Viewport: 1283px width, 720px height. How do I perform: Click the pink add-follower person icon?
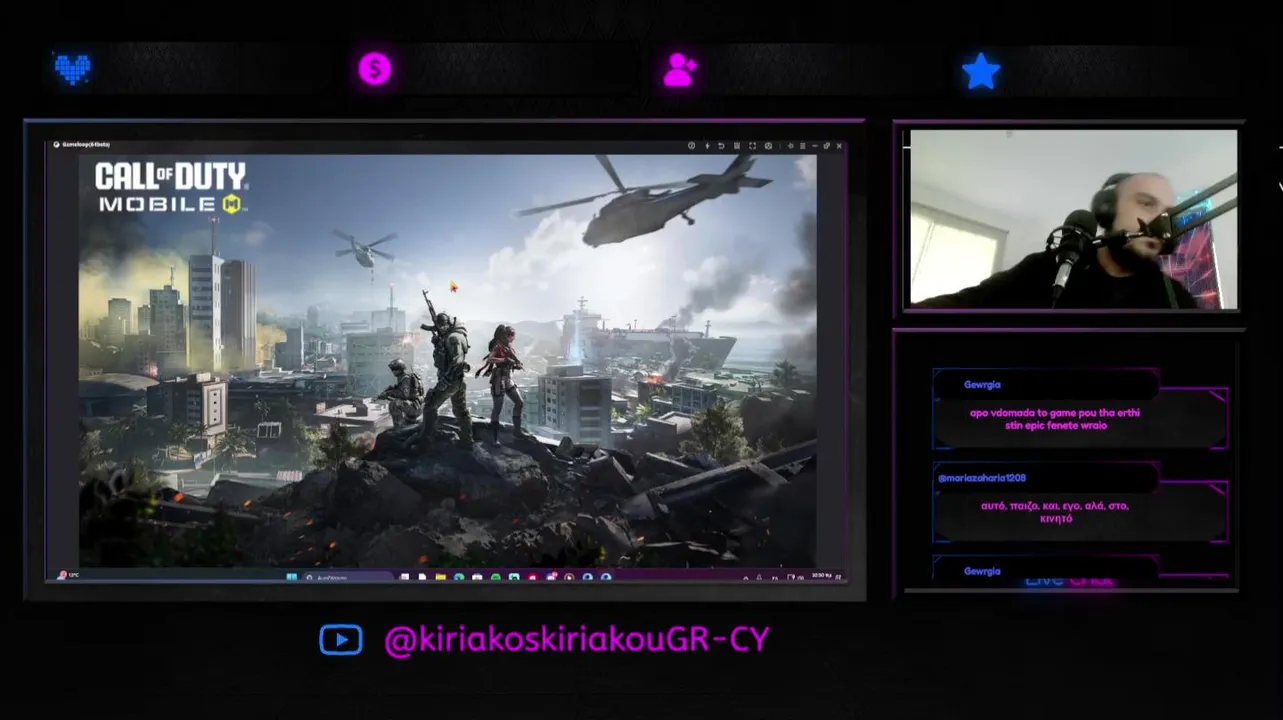click(x=680, y=69)
